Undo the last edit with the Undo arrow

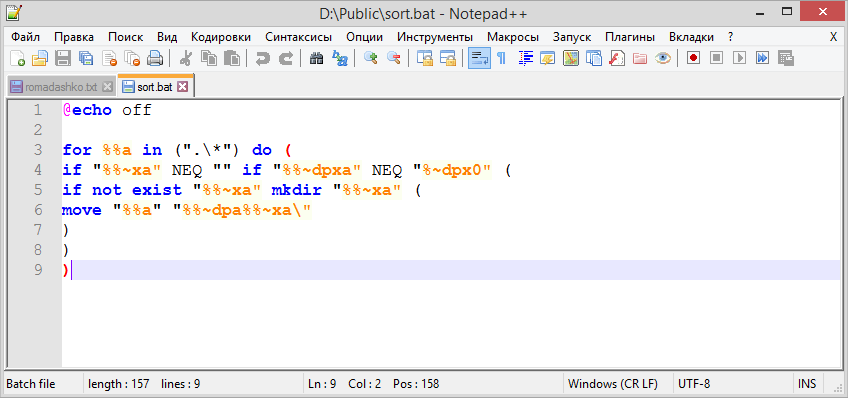coord(263,58)
